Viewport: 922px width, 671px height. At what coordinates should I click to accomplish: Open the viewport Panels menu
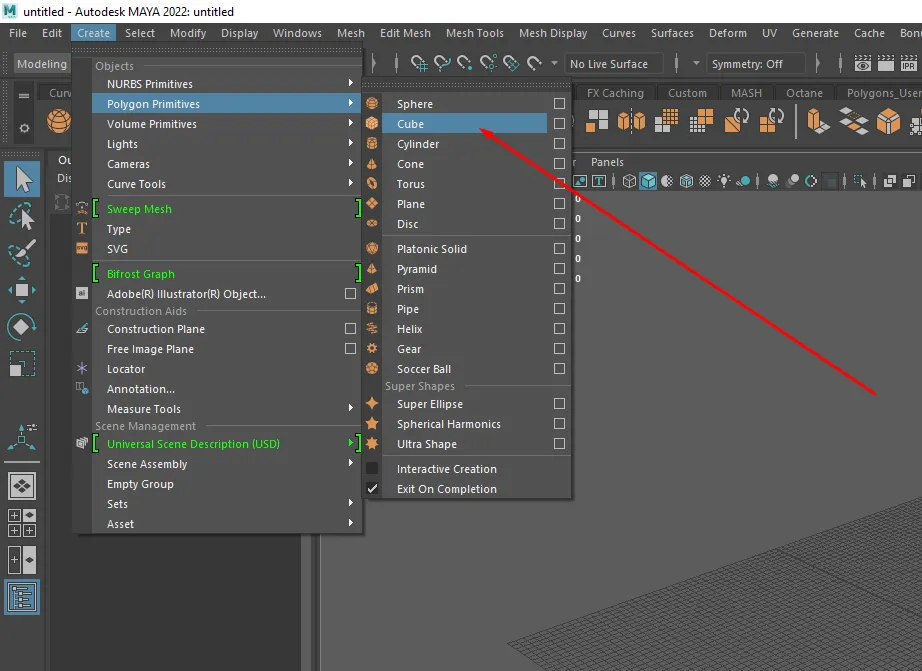pos(607,162)
